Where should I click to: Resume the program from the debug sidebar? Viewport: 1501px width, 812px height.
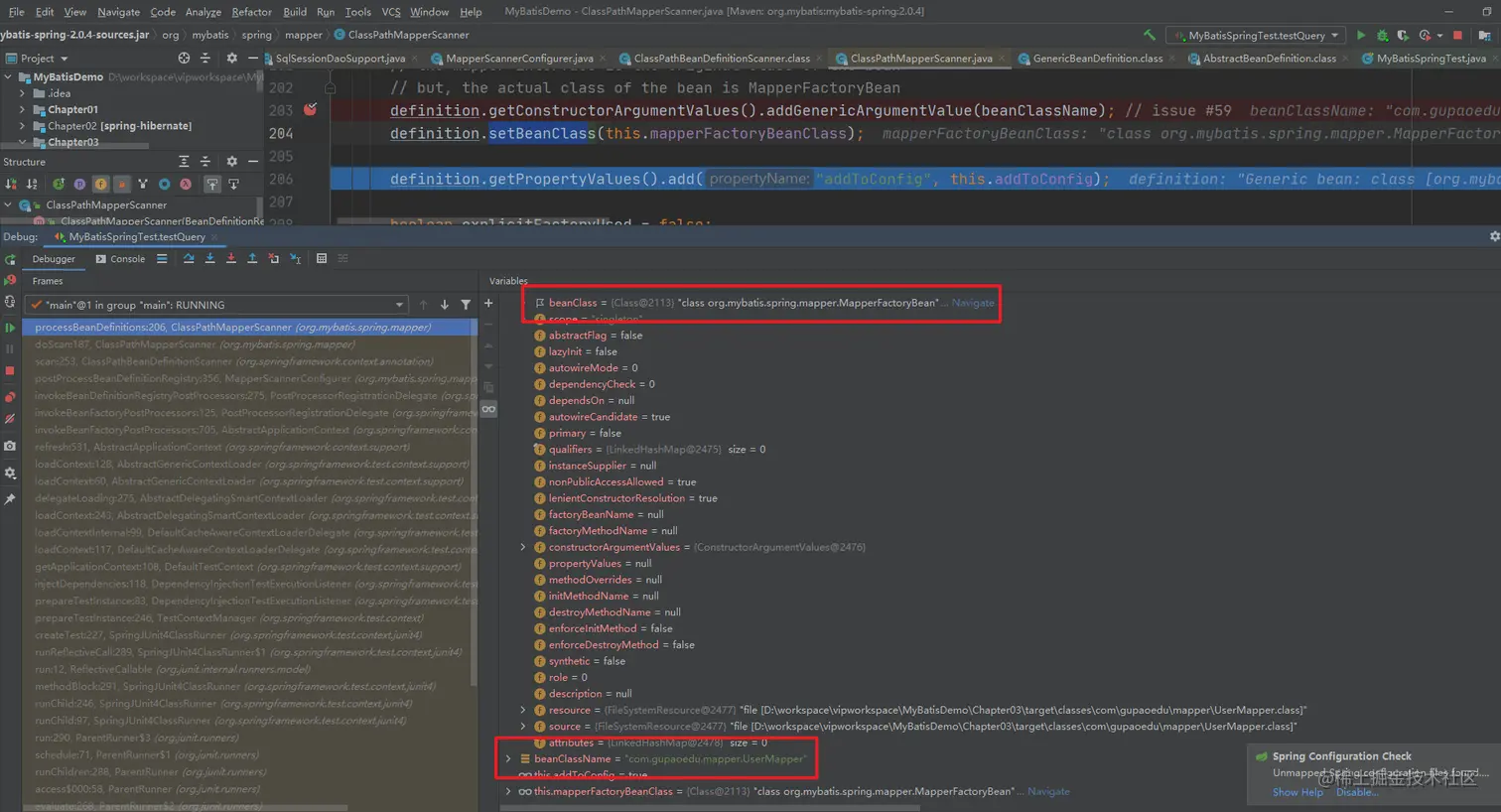coord(10,328)
